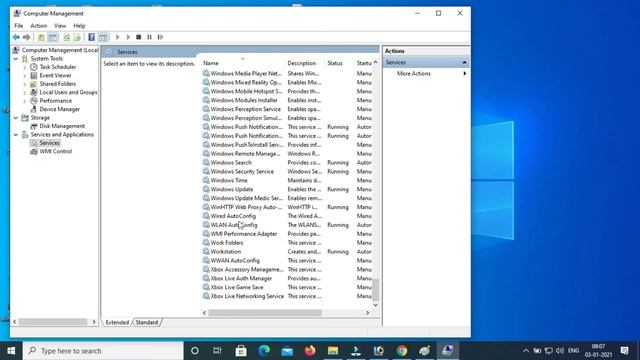Go back using the toolbar back arrow
The height and width of the screenshot is (360, 640).
[16, 37]
